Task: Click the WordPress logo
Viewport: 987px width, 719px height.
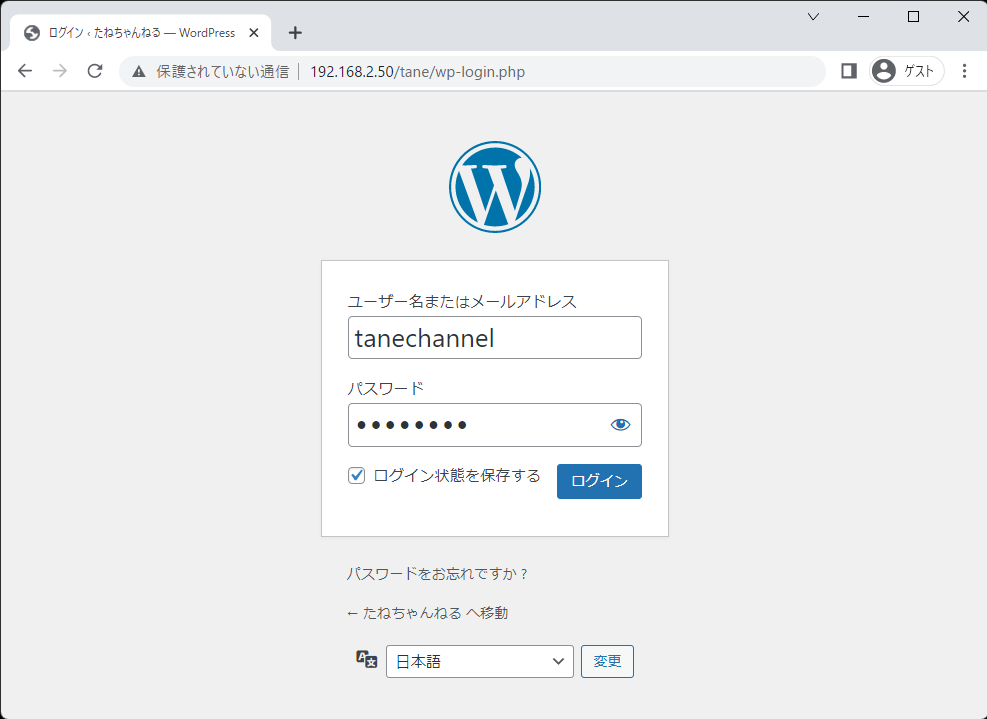Action: (495, 187)
